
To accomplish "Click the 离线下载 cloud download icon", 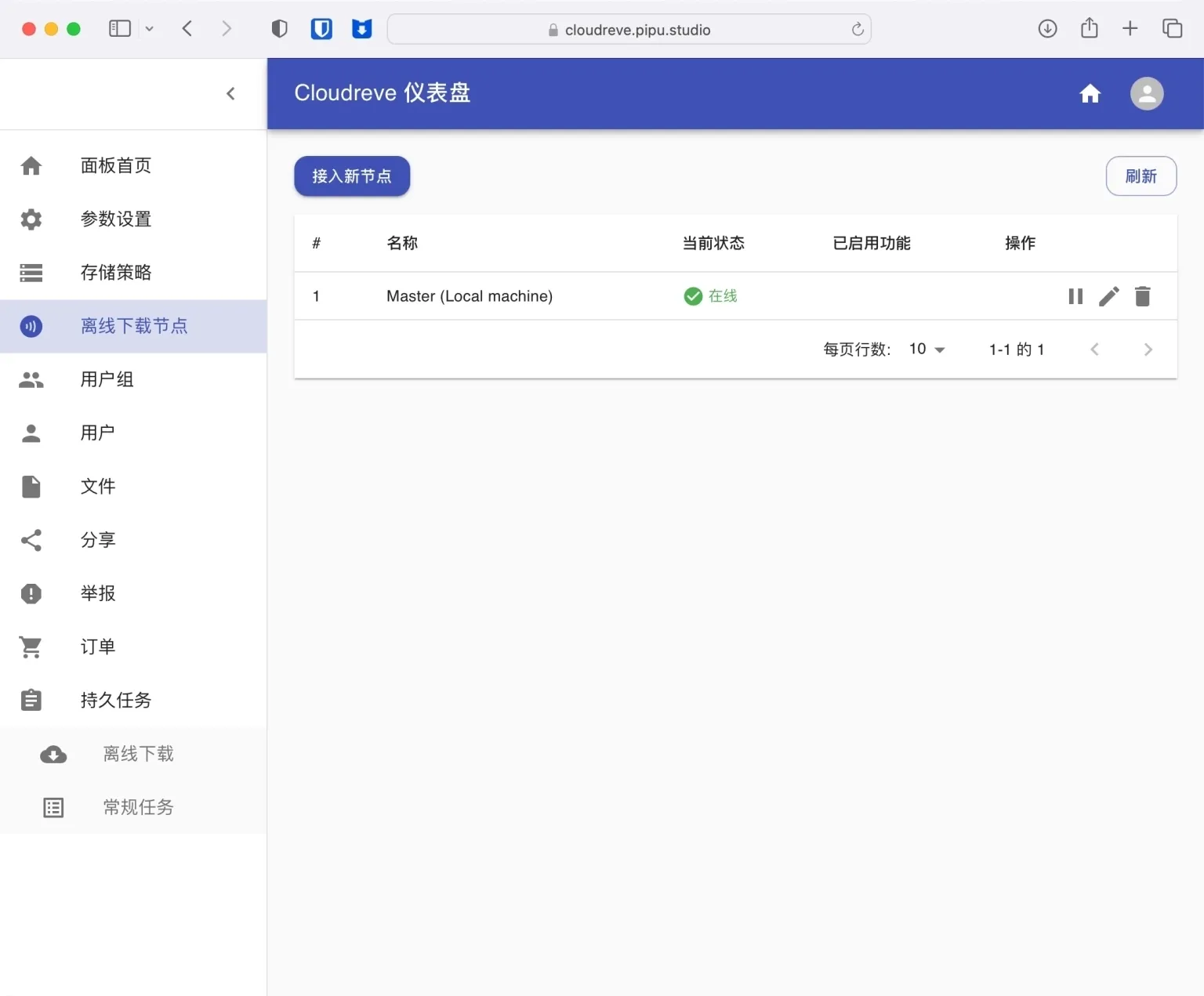I will coord(53,755).
